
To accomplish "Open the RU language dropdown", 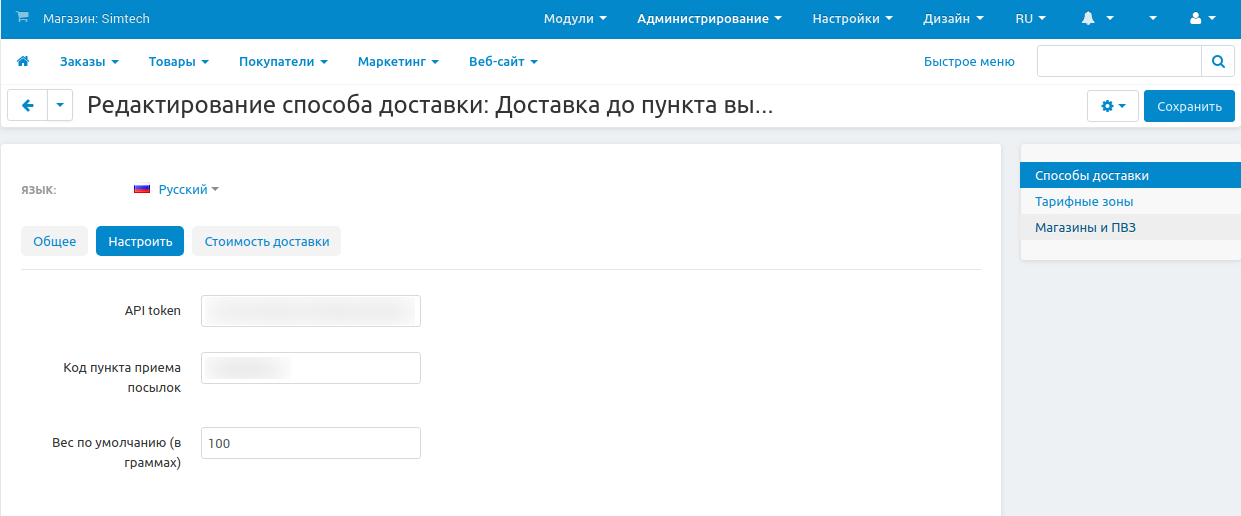I will coord(1029,19).
